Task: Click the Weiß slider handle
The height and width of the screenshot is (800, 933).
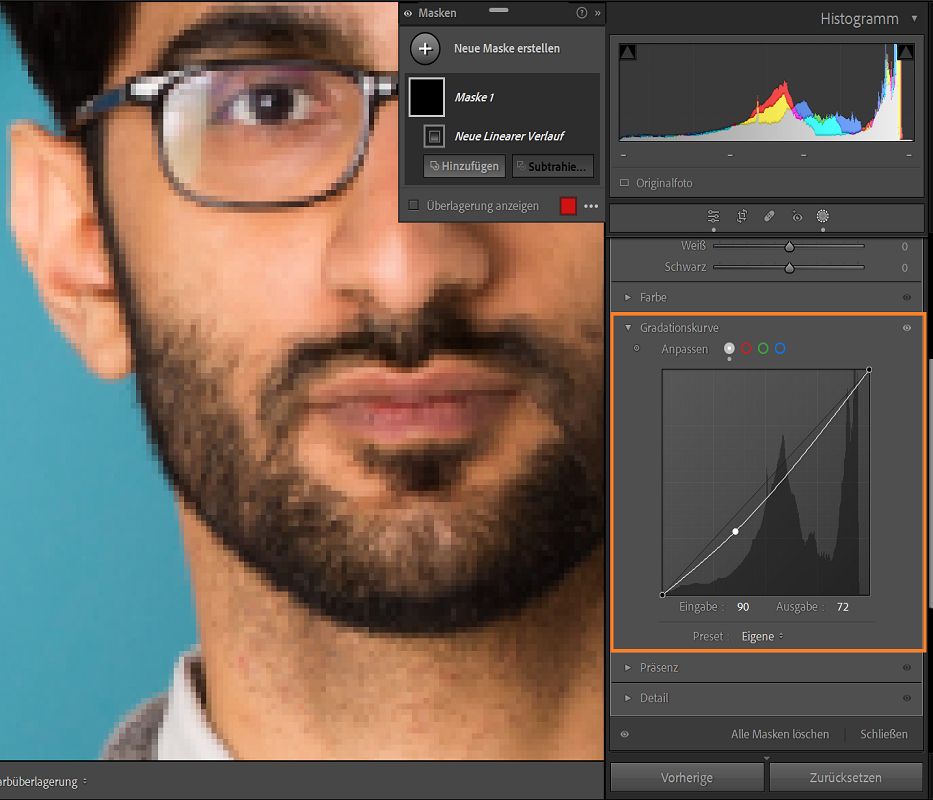Action: [789, 246]
